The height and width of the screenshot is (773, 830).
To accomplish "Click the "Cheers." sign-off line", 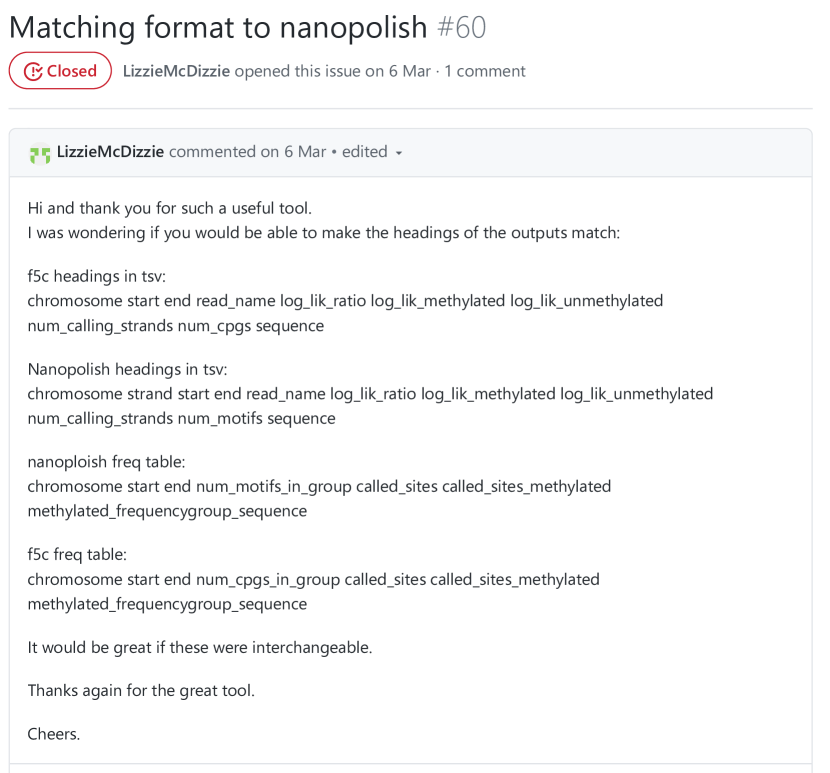I will click(x=54, y=734).
